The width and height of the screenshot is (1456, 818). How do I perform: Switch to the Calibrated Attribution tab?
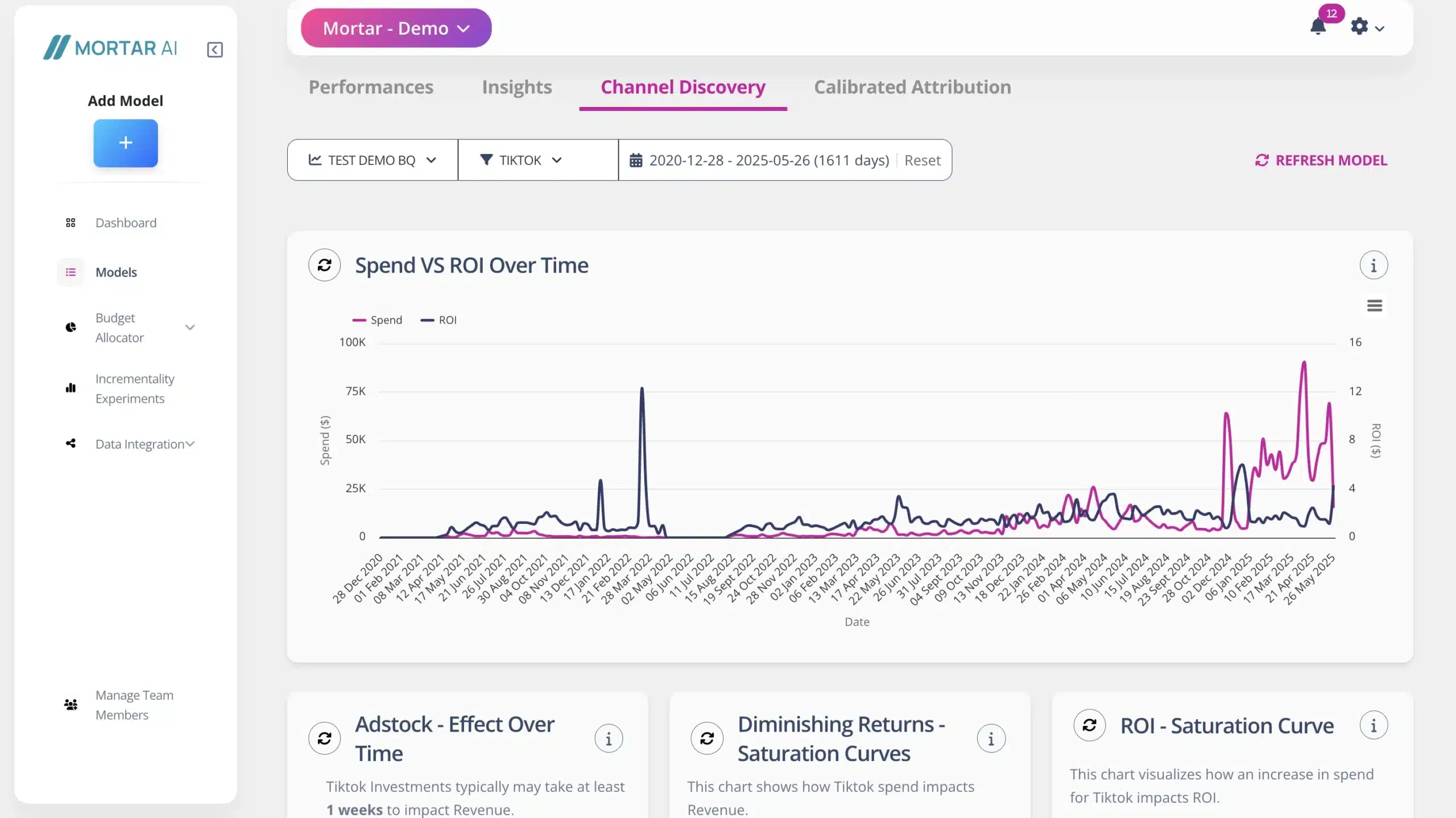click(x=912, y=87)
